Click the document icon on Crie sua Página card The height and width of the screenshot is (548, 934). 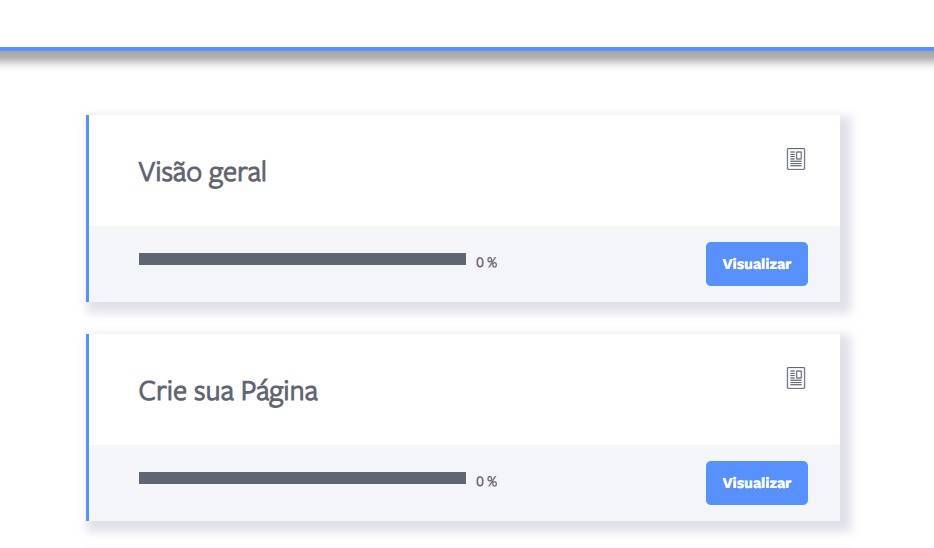pos(796,378)
